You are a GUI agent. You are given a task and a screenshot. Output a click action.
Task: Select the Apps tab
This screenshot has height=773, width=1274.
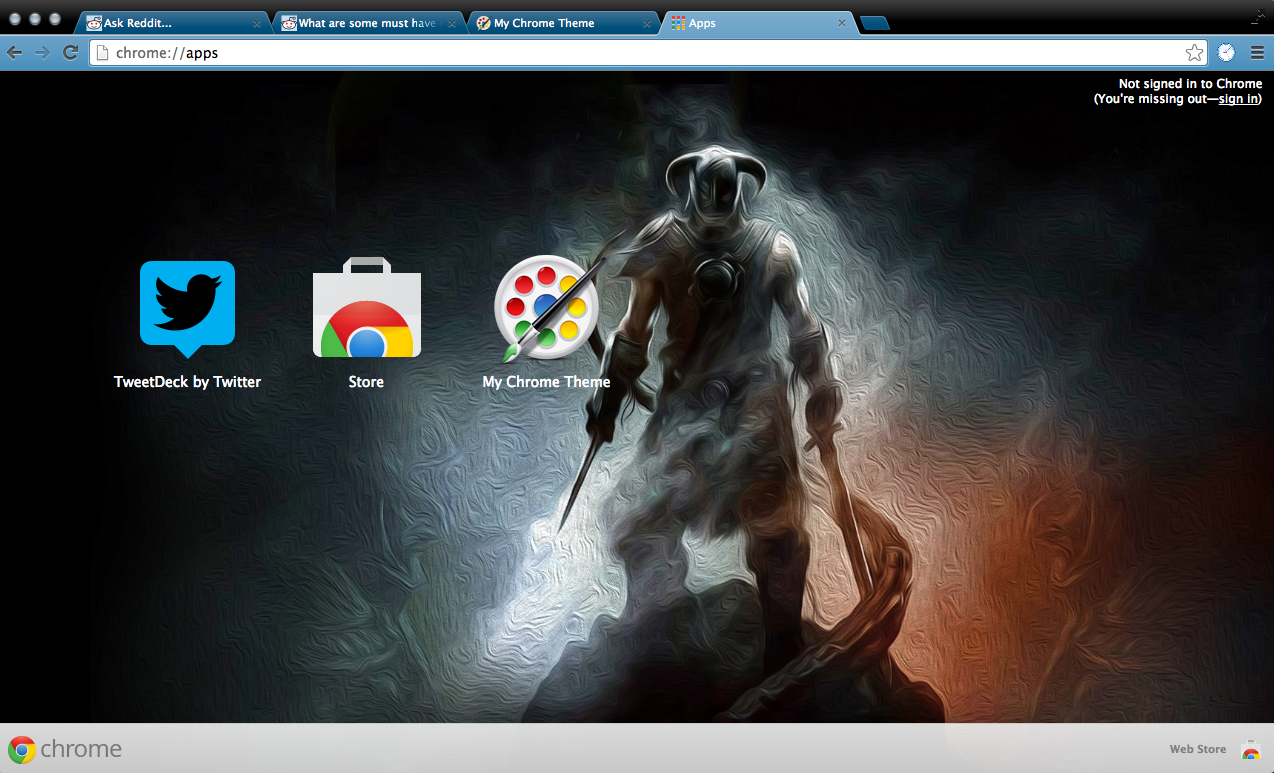coord(760,23)
